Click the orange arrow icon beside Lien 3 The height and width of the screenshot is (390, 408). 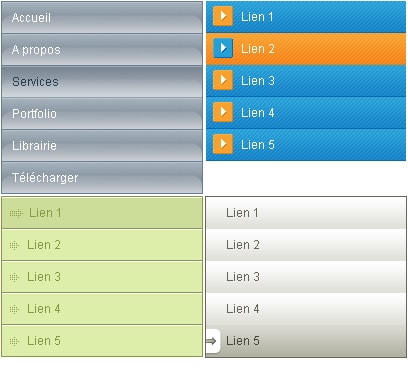point(223,80)
